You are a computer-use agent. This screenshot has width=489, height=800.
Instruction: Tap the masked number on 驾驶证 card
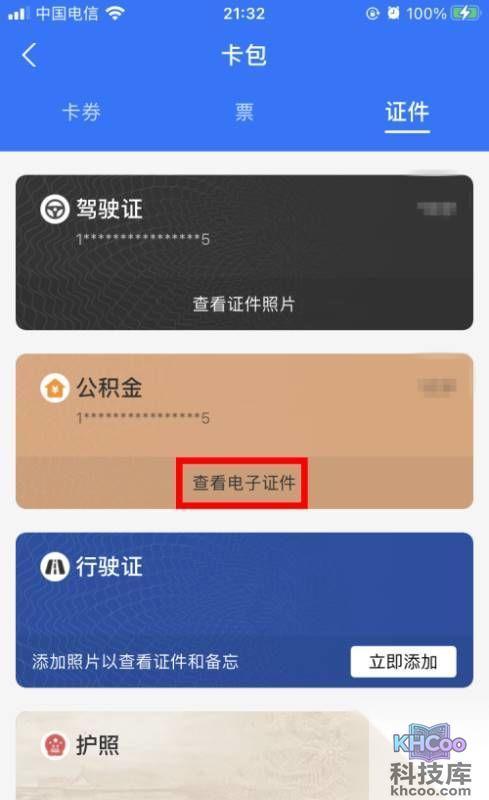[x=143, y=239]
